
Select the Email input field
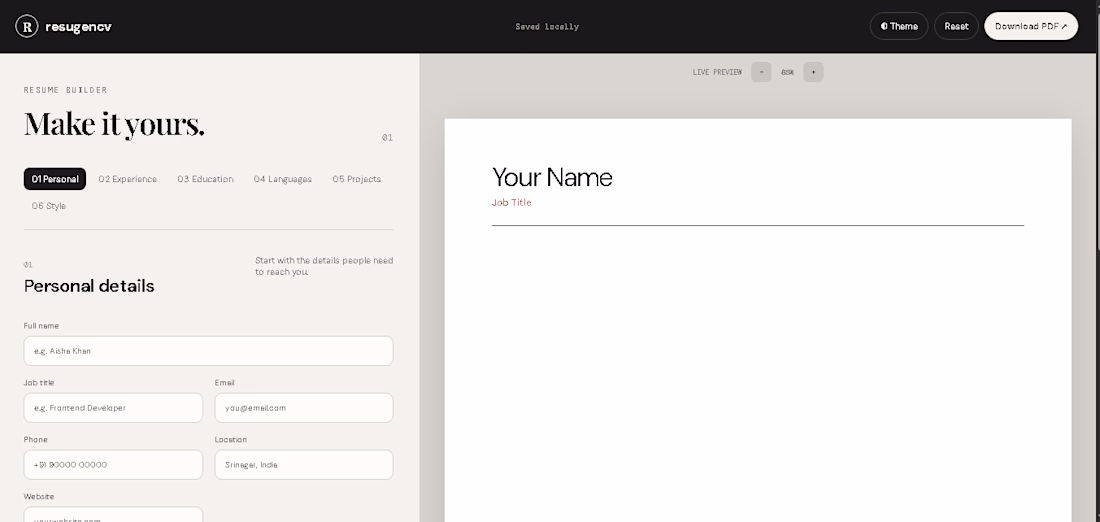[304, 408]
